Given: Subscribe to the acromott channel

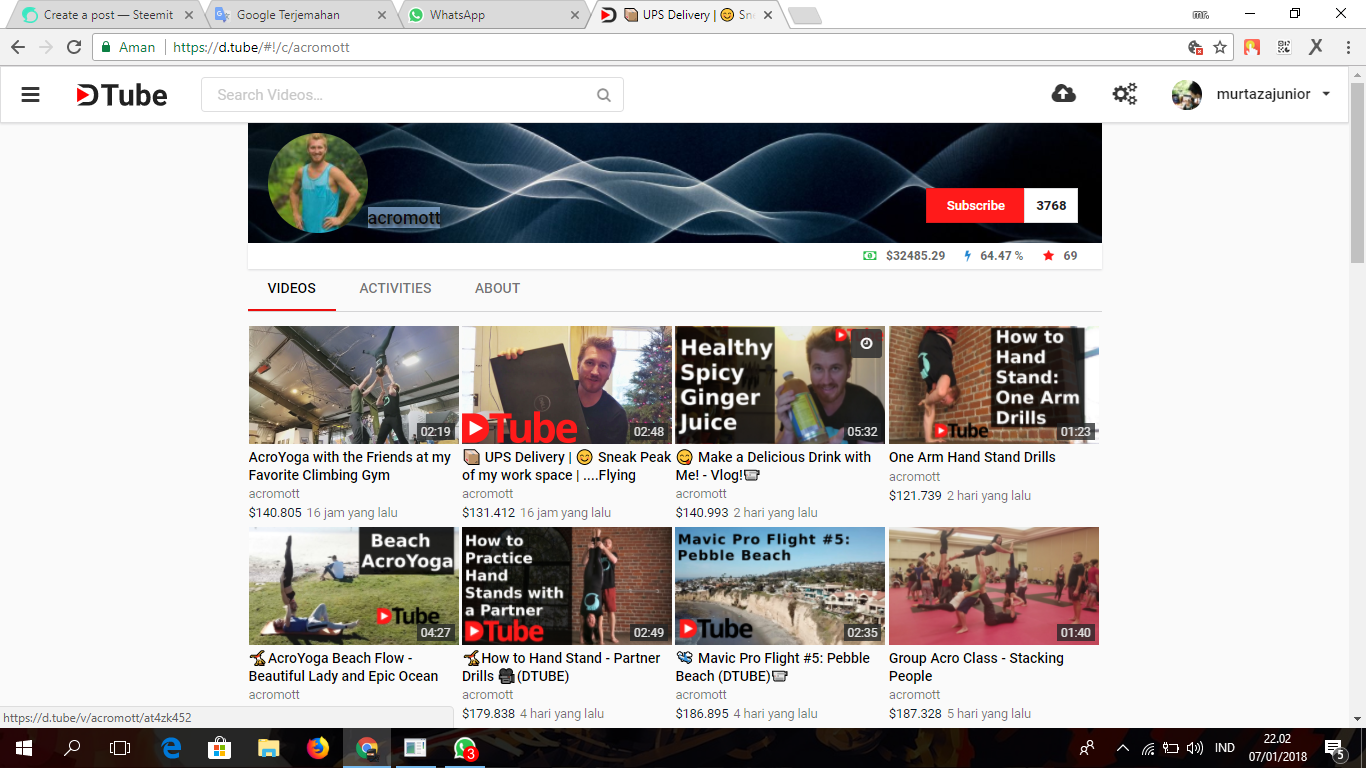Looking at the screenshot, I should (x=974, y=205).
